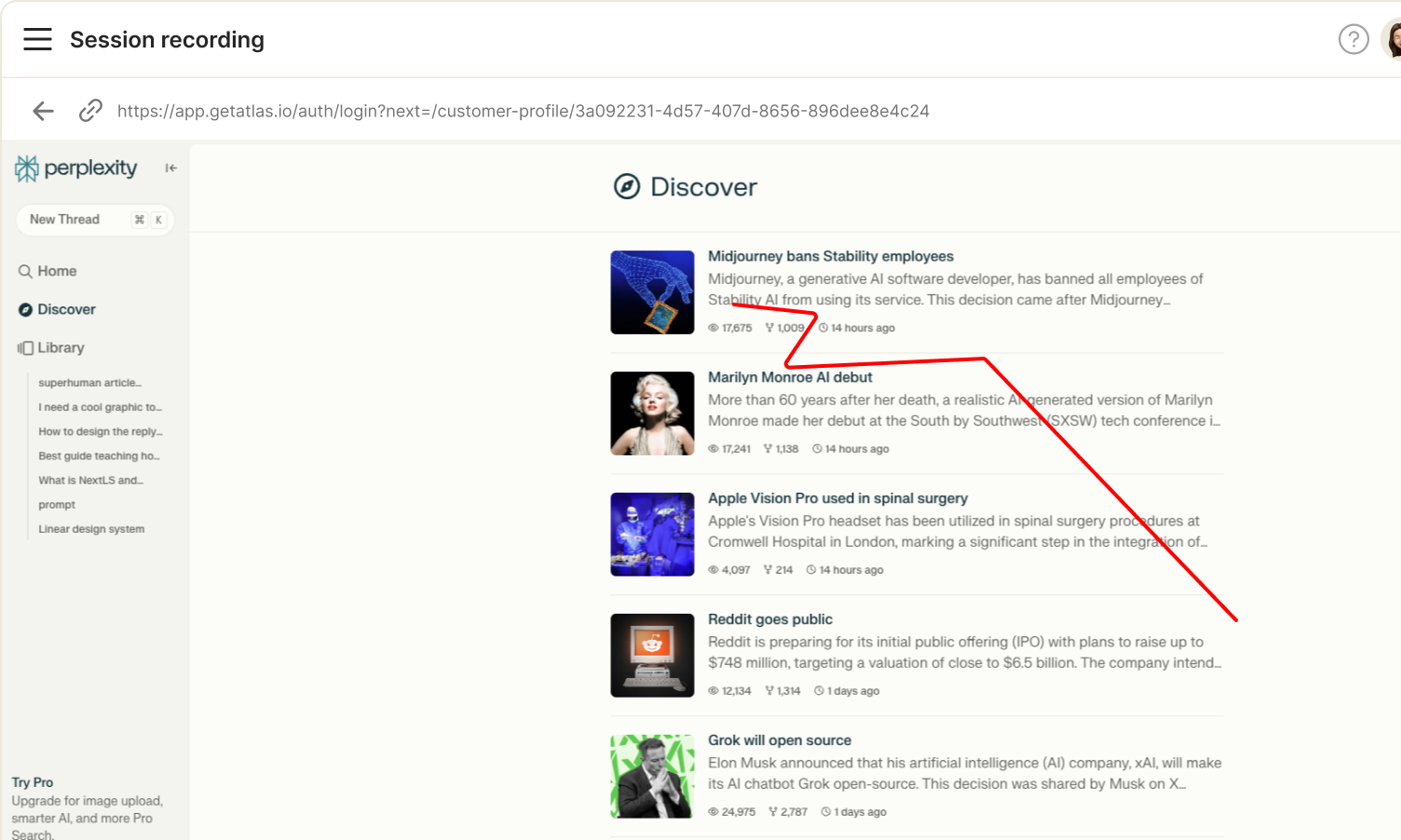Click the Marilyn Monroe thumbnail image

pos(652,413)
